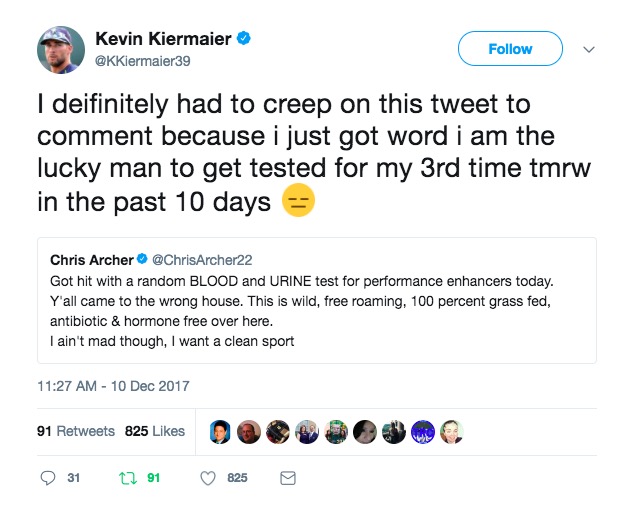Click the green retweet icon
632x505 pixels.
(x=127, y=478)
